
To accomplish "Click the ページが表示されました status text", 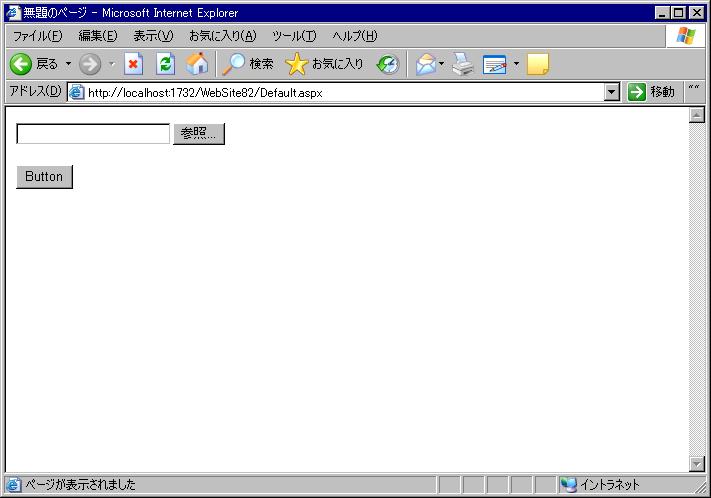I will click(80, 485).
